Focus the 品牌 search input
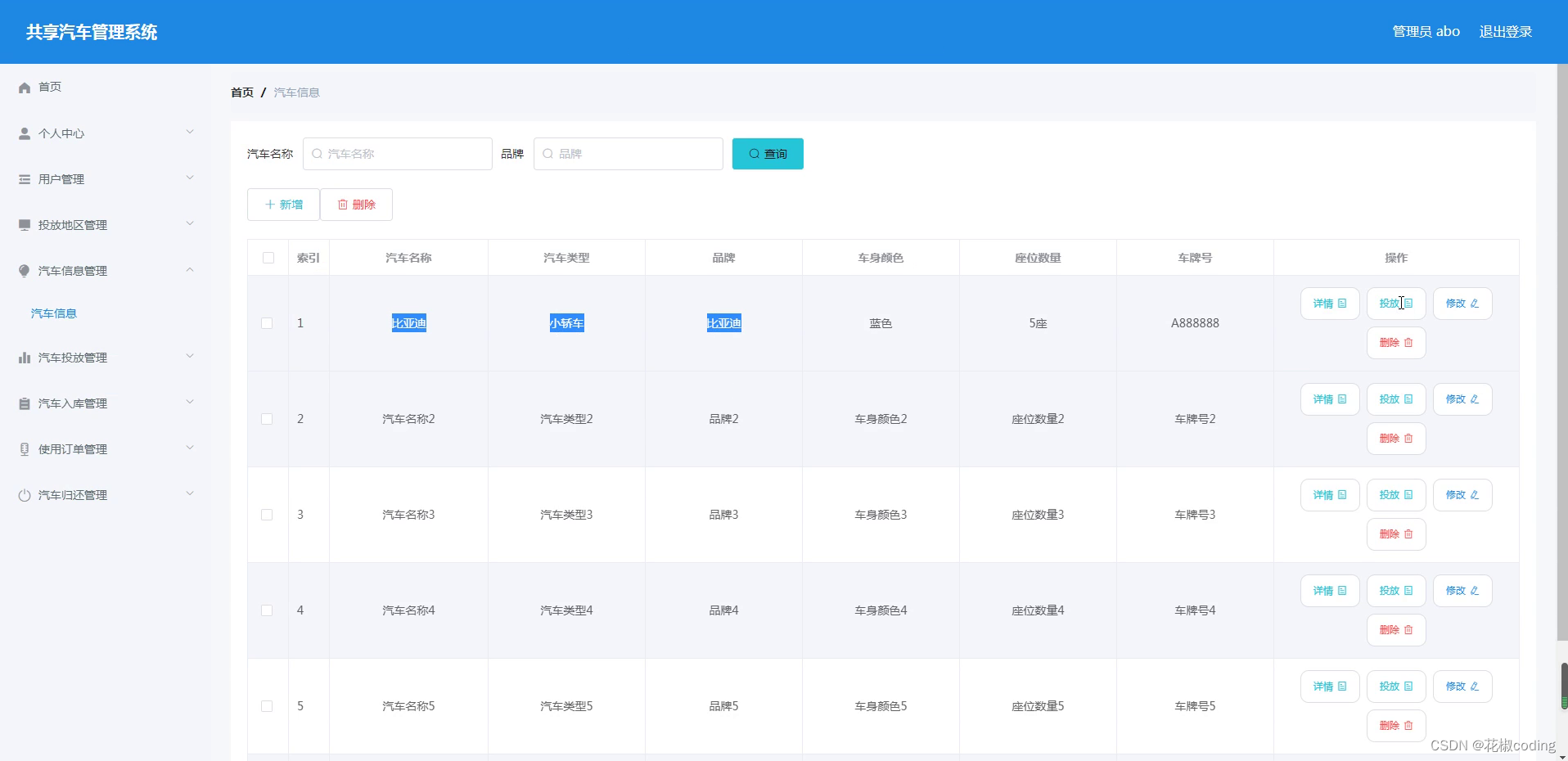The image size is (1568, 761). [629, 154]
